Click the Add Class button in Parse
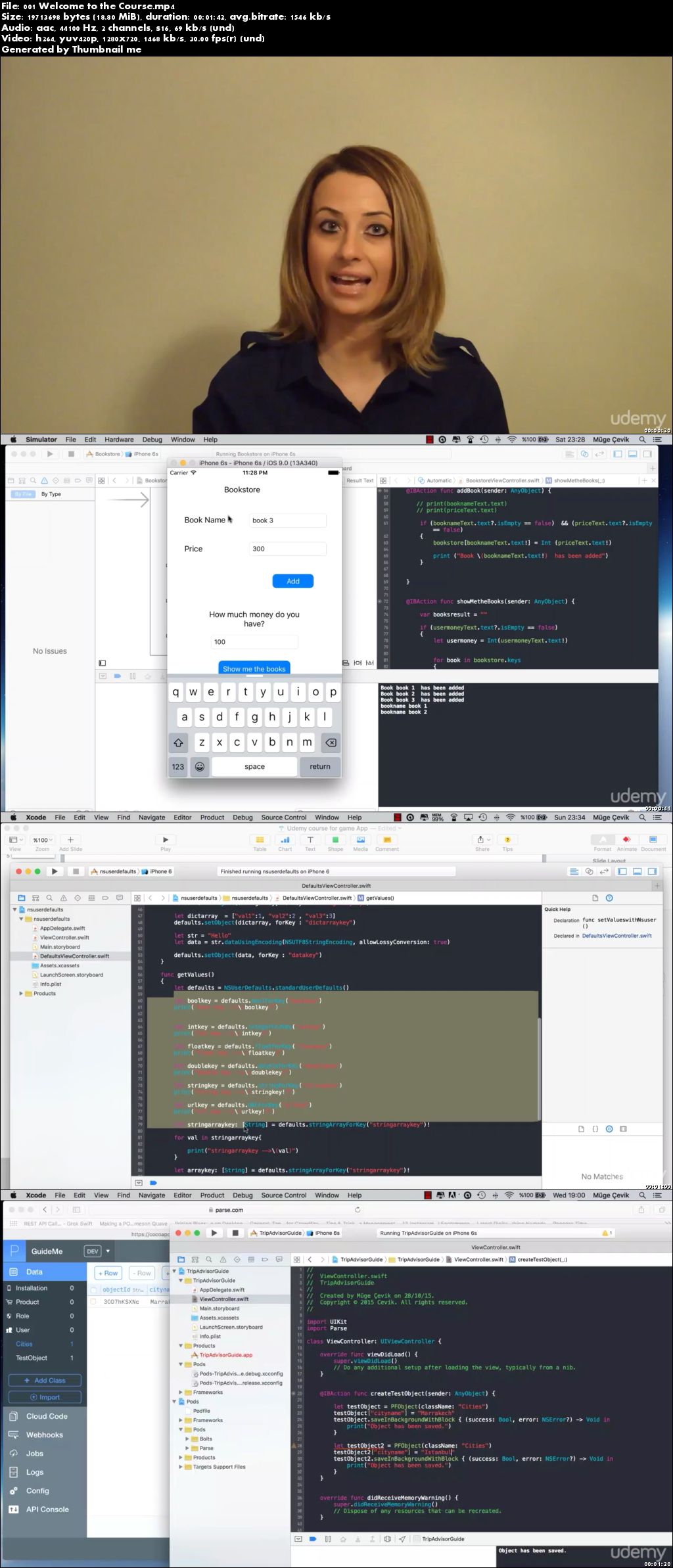The width and height of the screenshot is (673, 1568). tap(45, 1380)
